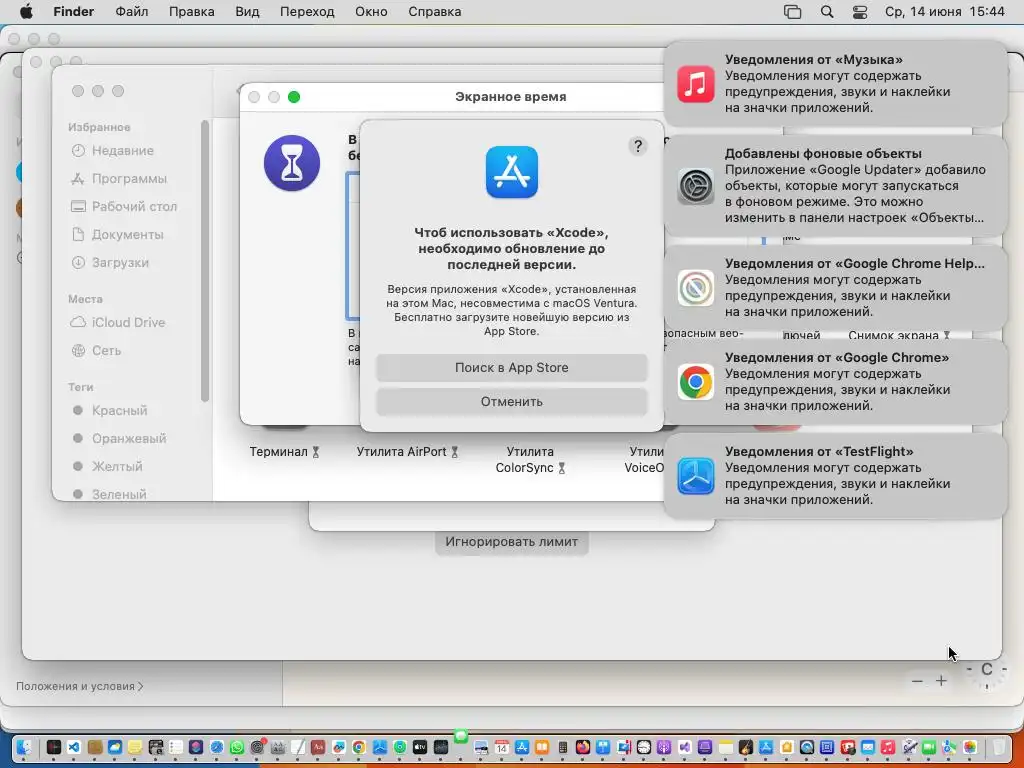Image resolution: width=1024 pixels, height=768 pixels.
Task: Open the TestFlight notification
Action: pos(835,476)
